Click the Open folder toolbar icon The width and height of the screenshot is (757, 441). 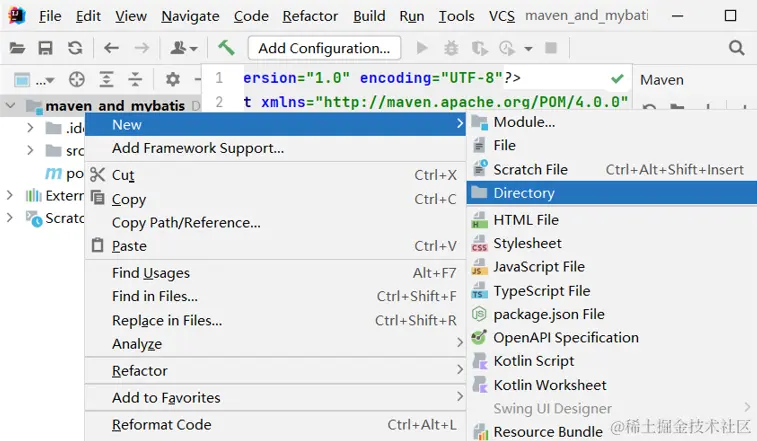click(x=17, y=48)
